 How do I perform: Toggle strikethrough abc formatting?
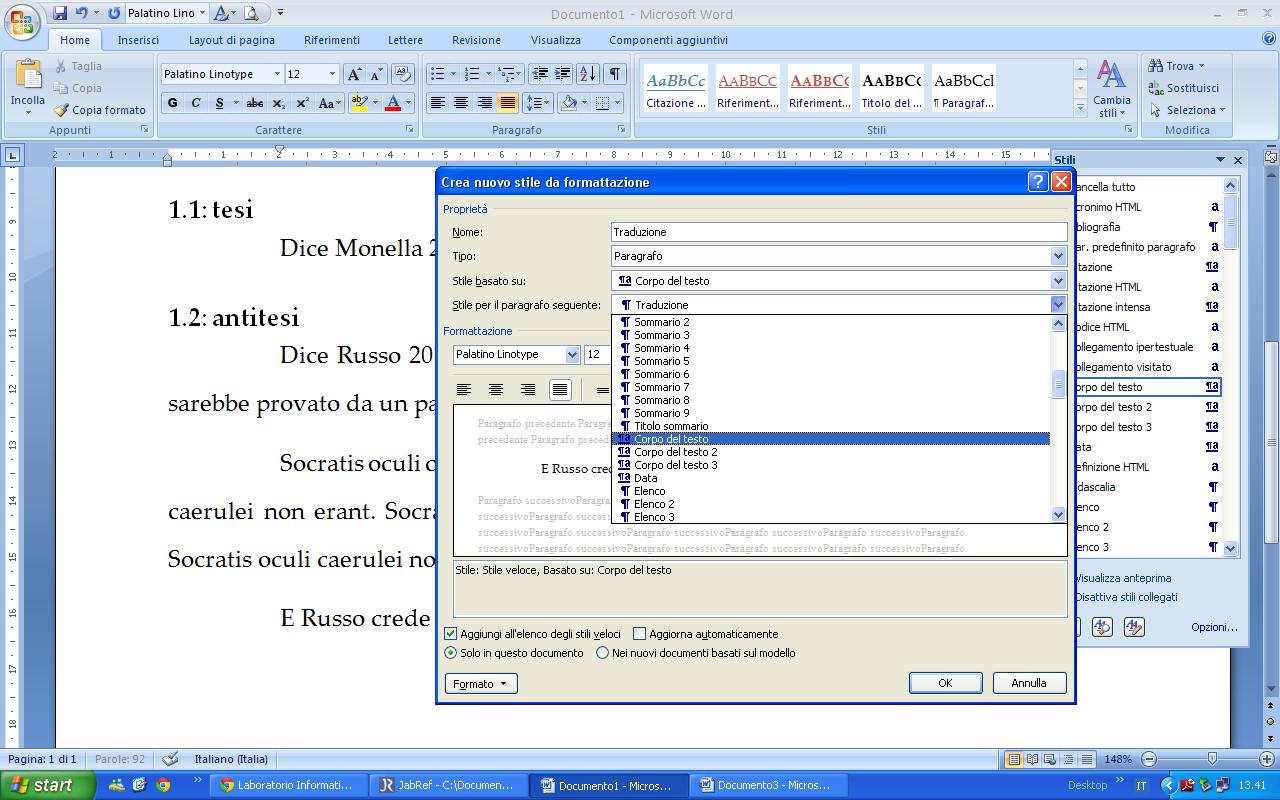pos(255,103)
